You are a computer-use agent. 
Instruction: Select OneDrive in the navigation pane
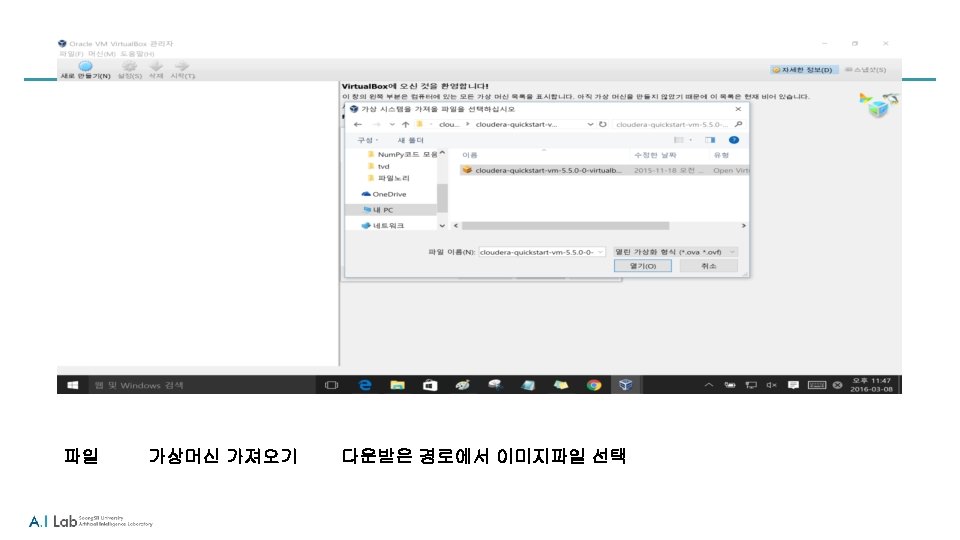tap(384, 194)
